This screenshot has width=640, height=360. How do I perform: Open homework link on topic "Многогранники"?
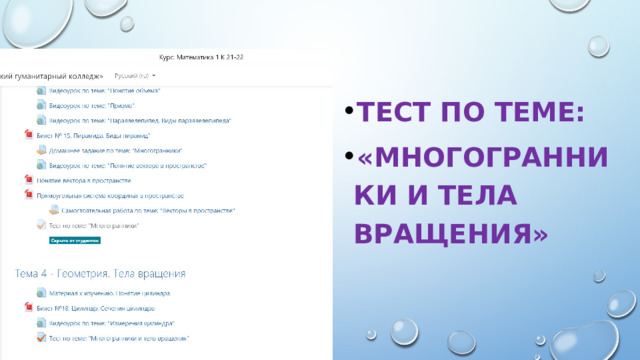[116, 151]
